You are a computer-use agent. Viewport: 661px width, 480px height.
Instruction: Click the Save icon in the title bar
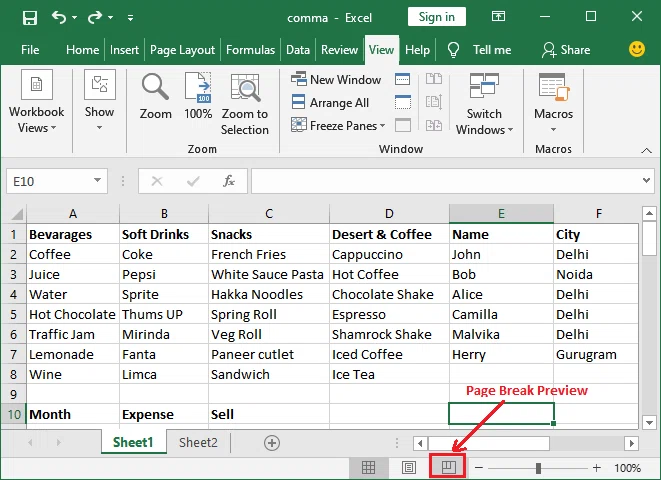30,18
